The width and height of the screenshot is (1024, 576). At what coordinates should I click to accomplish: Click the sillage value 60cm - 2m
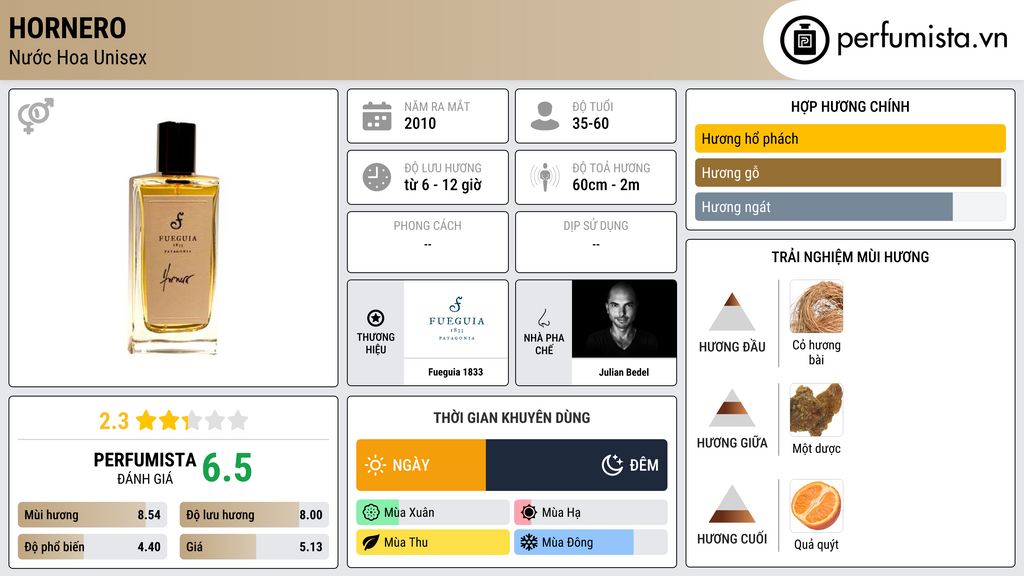pyautogui.click(x=606, y=185)
